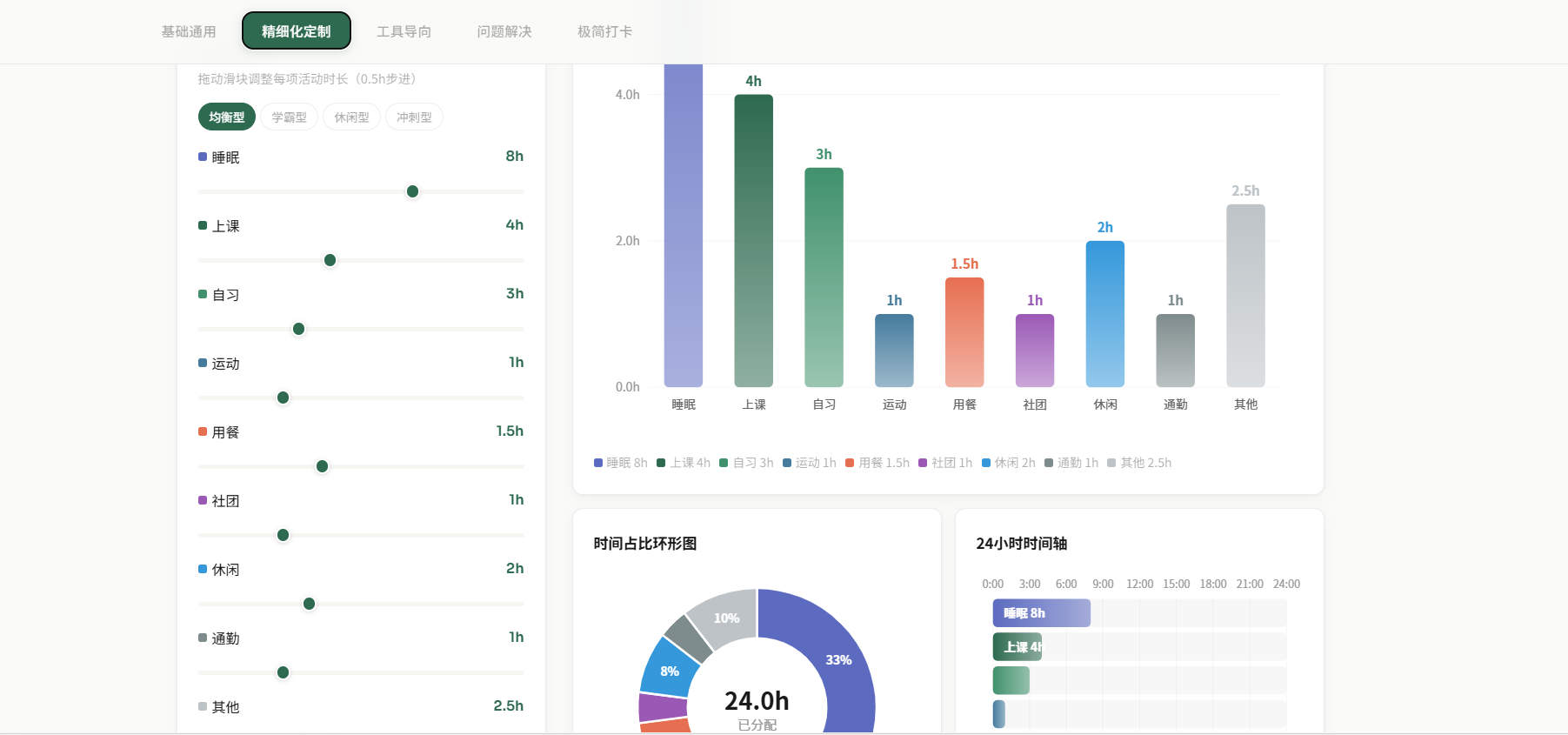This screenshot has width=1568, height=735.
Task: Select the 问题解决 tab
Action: click(504, 31)
